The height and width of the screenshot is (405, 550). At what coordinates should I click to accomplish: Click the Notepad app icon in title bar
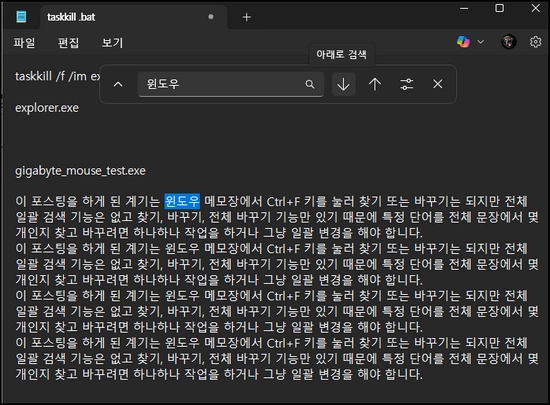tap(21, 16)
